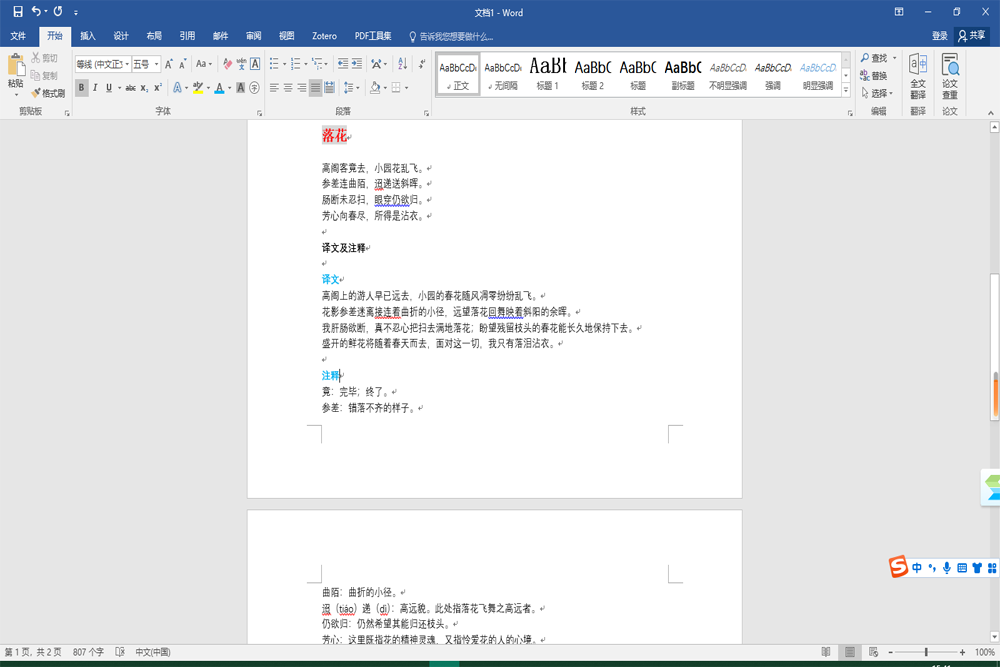This screenshot has width=1000, height=667.
Task: Expand the font color dropdown arrow
Action: click(x=229, y=86)
